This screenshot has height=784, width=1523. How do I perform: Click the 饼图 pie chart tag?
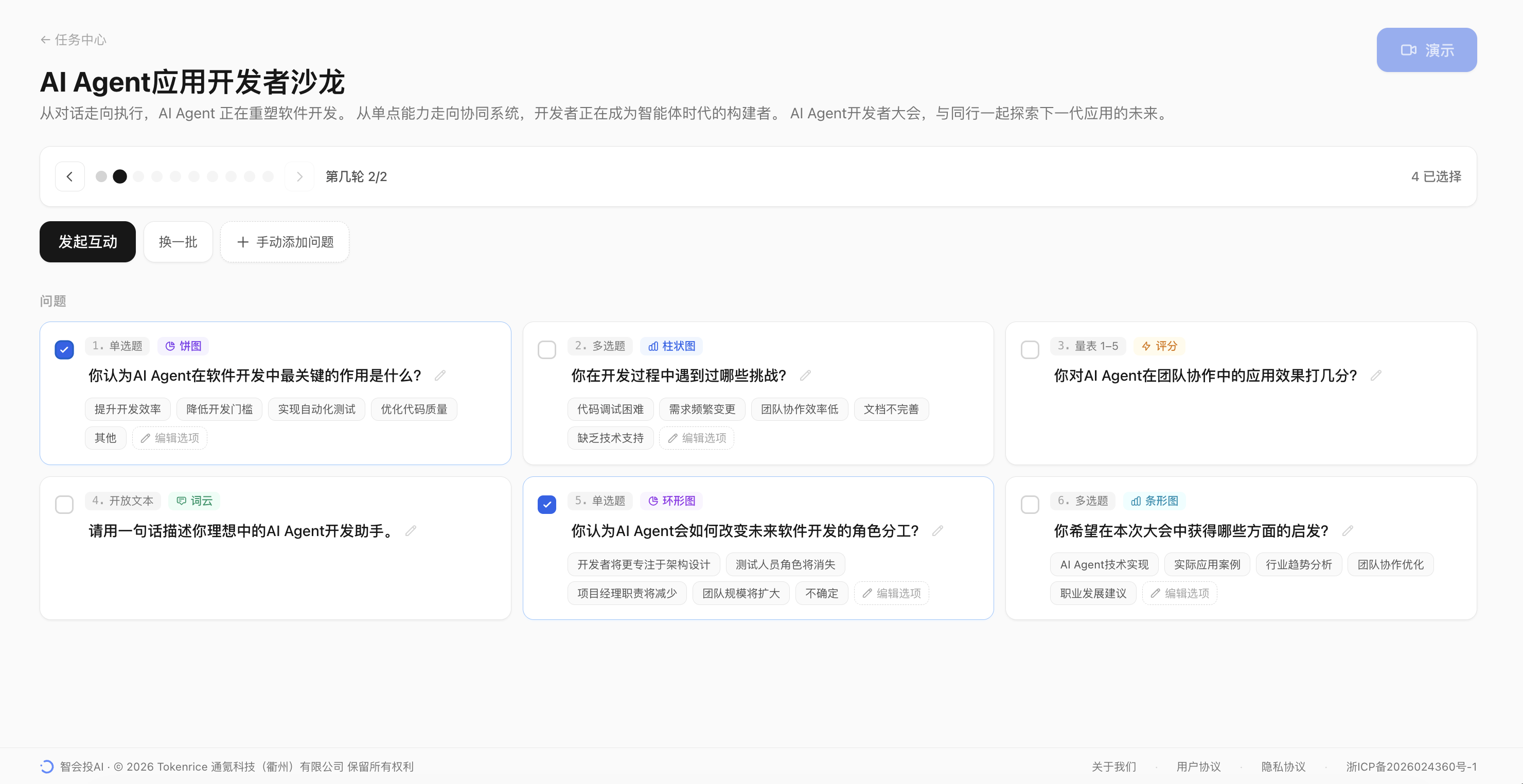point(183,346)
